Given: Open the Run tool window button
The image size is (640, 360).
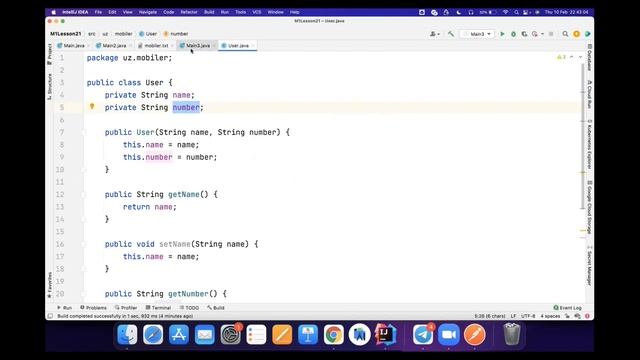Looking at the screenshot, I should [x=64, y=308].
